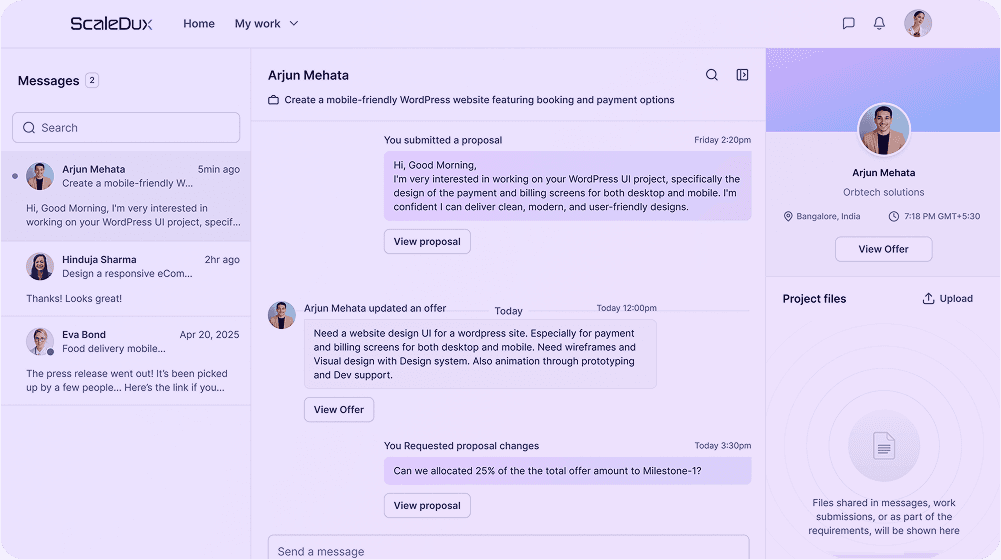Click the '2hr ago' timestamp
1001x560 pixels.
pyautogui.click(x=222, y=259)
